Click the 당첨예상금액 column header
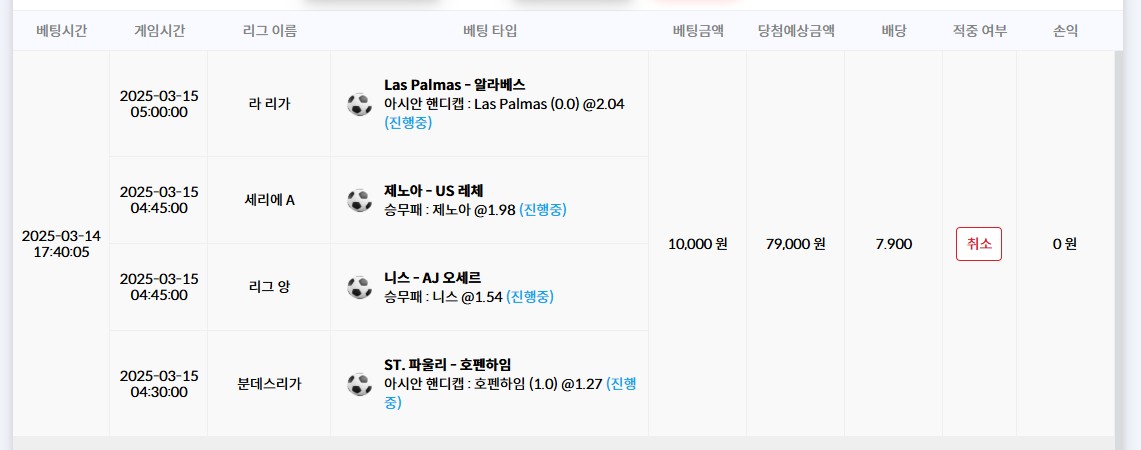Viewport: 1141px width, 450px height. click(x=795, y=31)
